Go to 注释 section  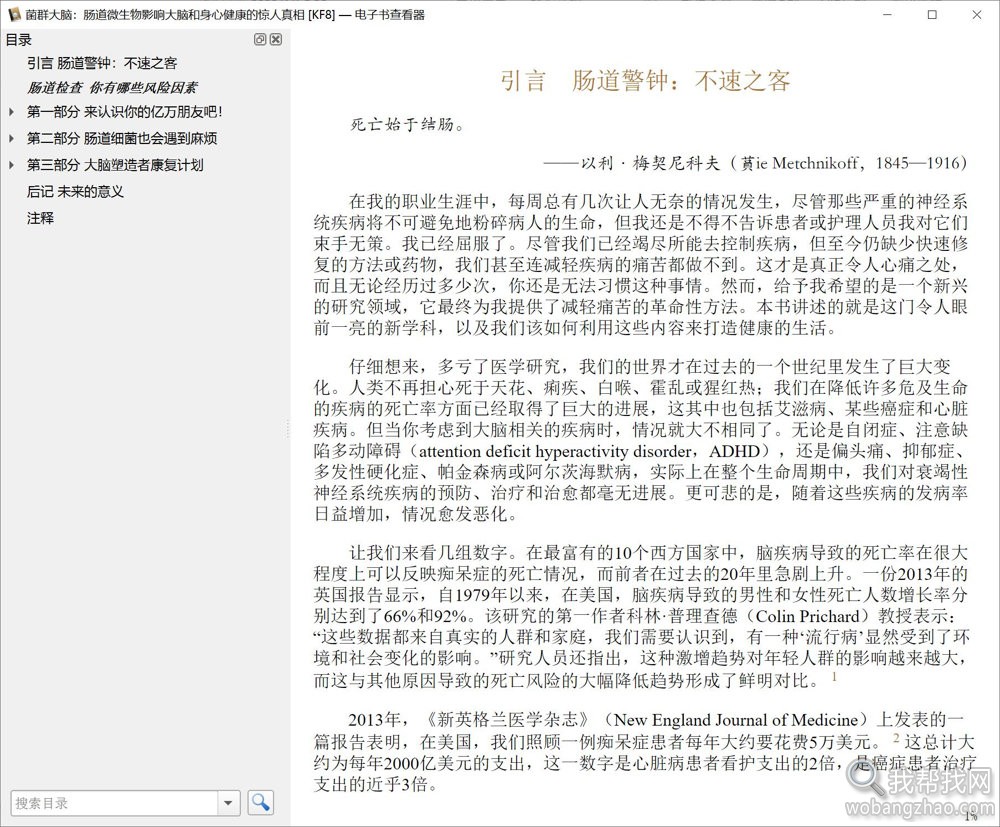40,219
